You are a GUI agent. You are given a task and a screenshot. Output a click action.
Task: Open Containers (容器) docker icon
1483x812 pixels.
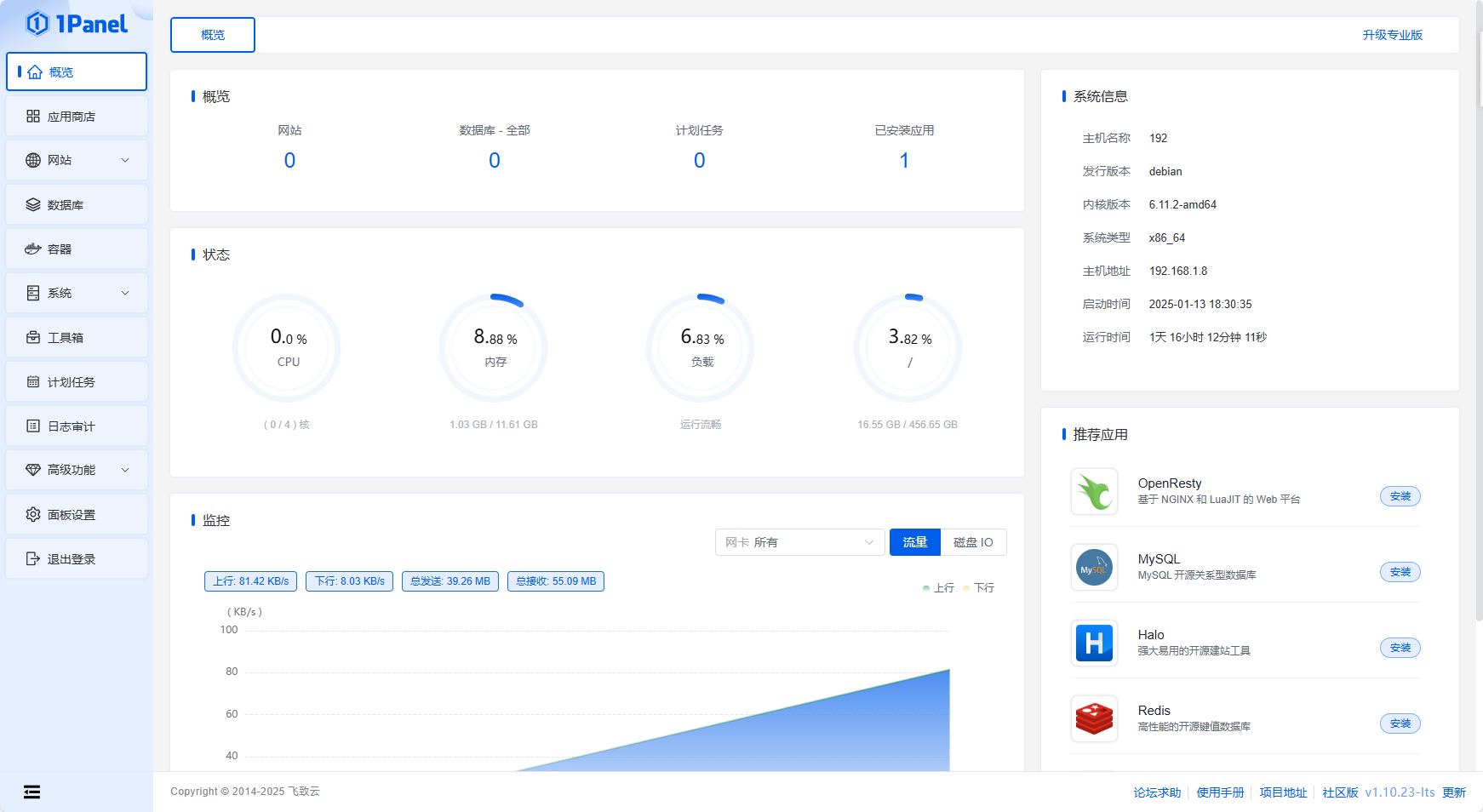33,249
